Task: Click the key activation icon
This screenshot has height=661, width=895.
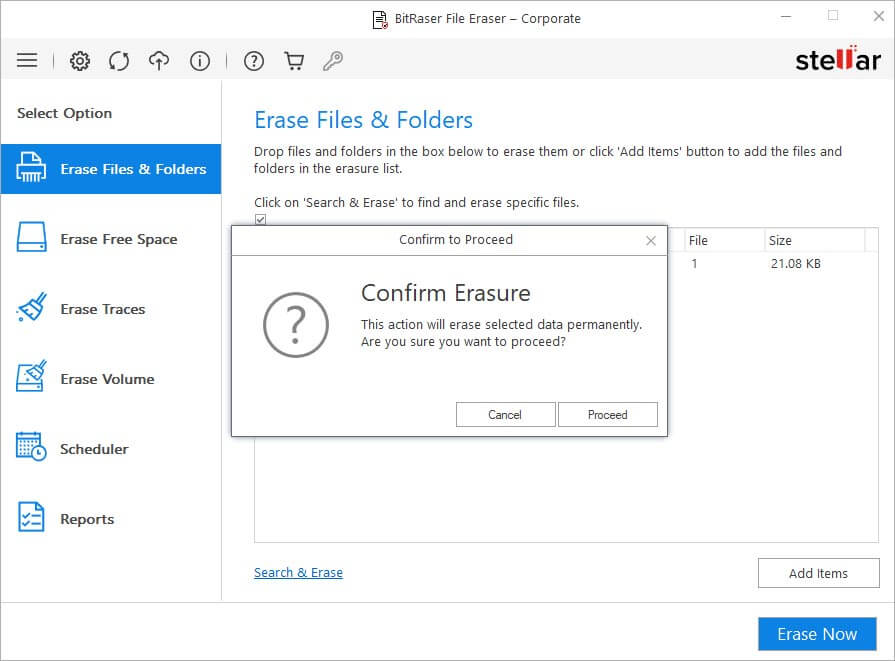Action: point(333,61)
